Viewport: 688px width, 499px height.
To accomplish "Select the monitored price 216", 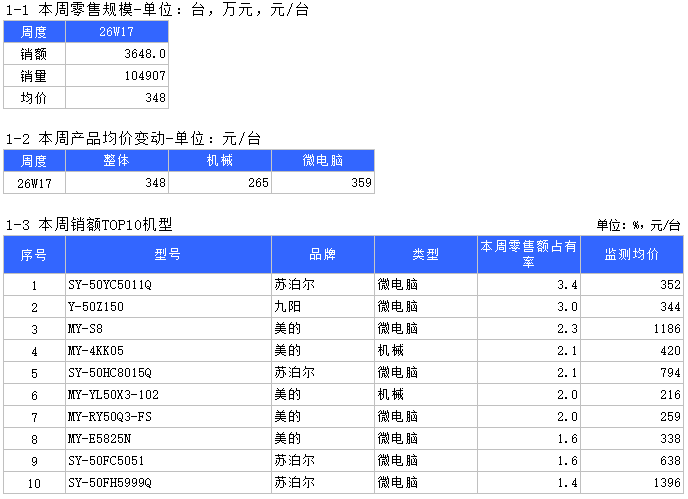I will coord(670,395).
